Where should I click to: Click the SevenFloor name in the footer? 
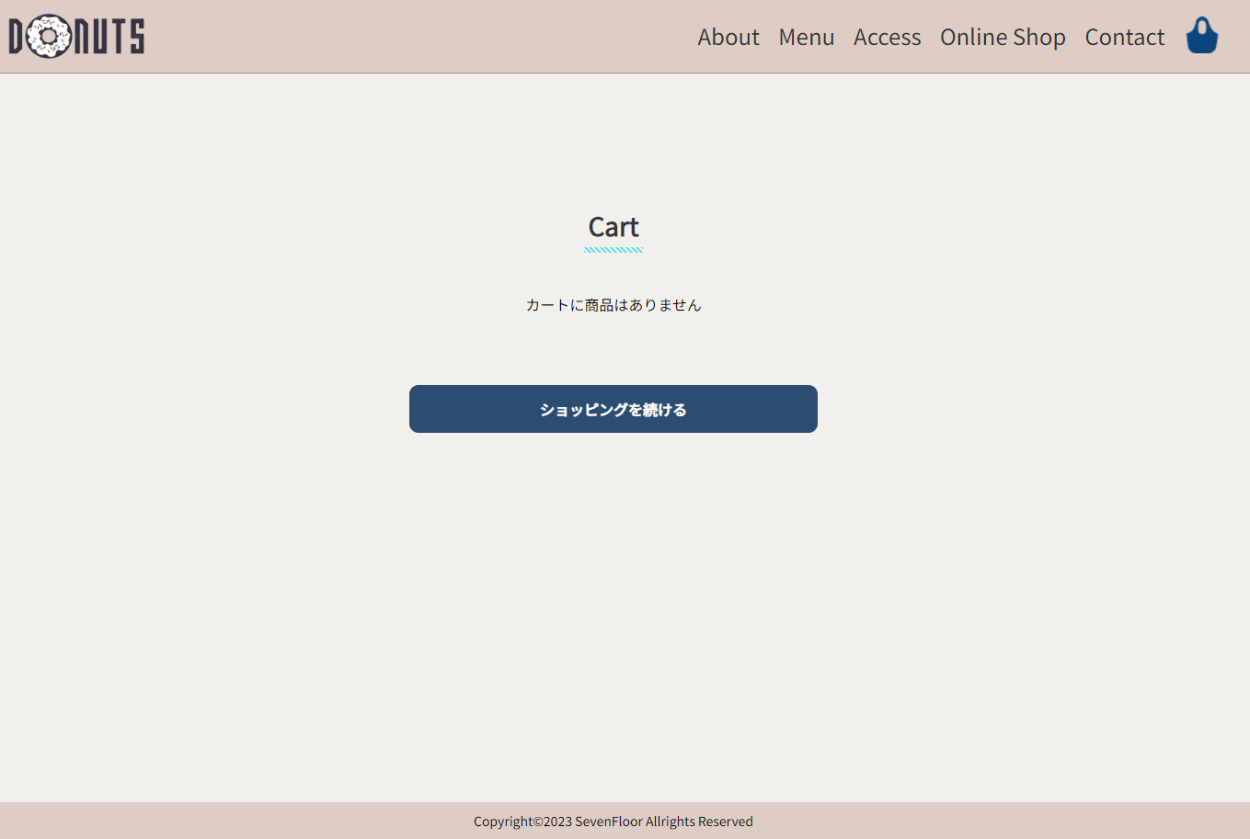click(608, 822)
